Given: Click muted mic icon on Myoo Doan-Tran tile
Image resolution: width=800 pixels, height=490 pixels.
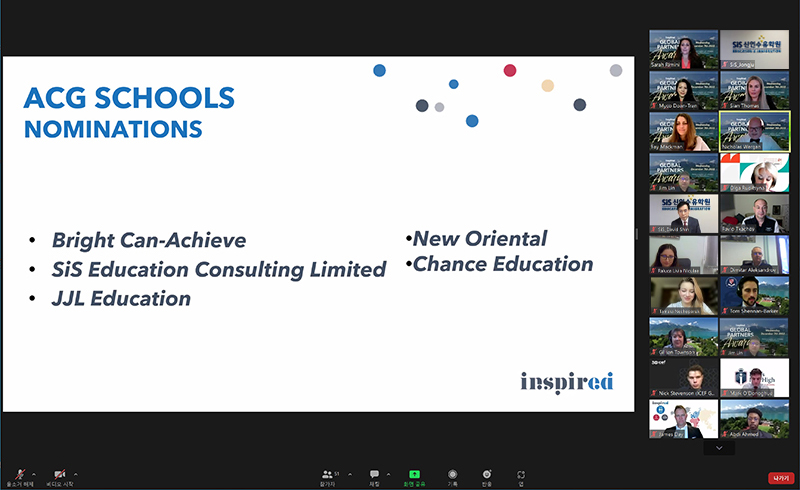Looking at the screenshot, I should (x=654, y=106).
